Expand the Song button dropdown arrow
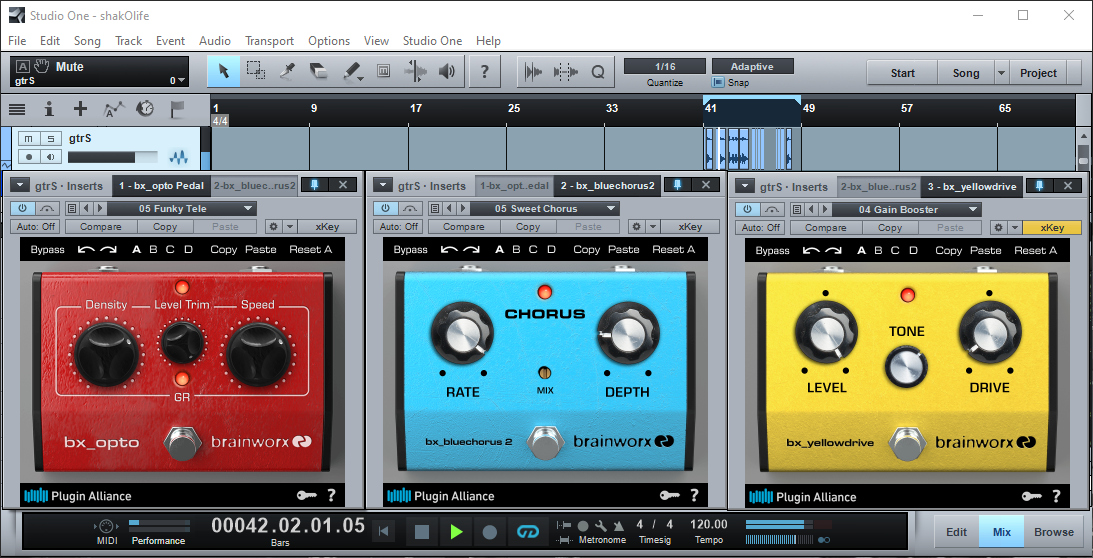The height and width of the screenshot is (558, 1093). pos(1002,73)
